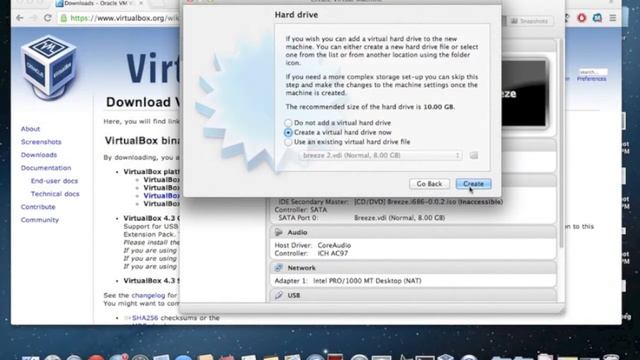Reload the VirtualBox downloads page
This screenshot has height=360, width=640.
pyautogui.click(x=48, y=18)
